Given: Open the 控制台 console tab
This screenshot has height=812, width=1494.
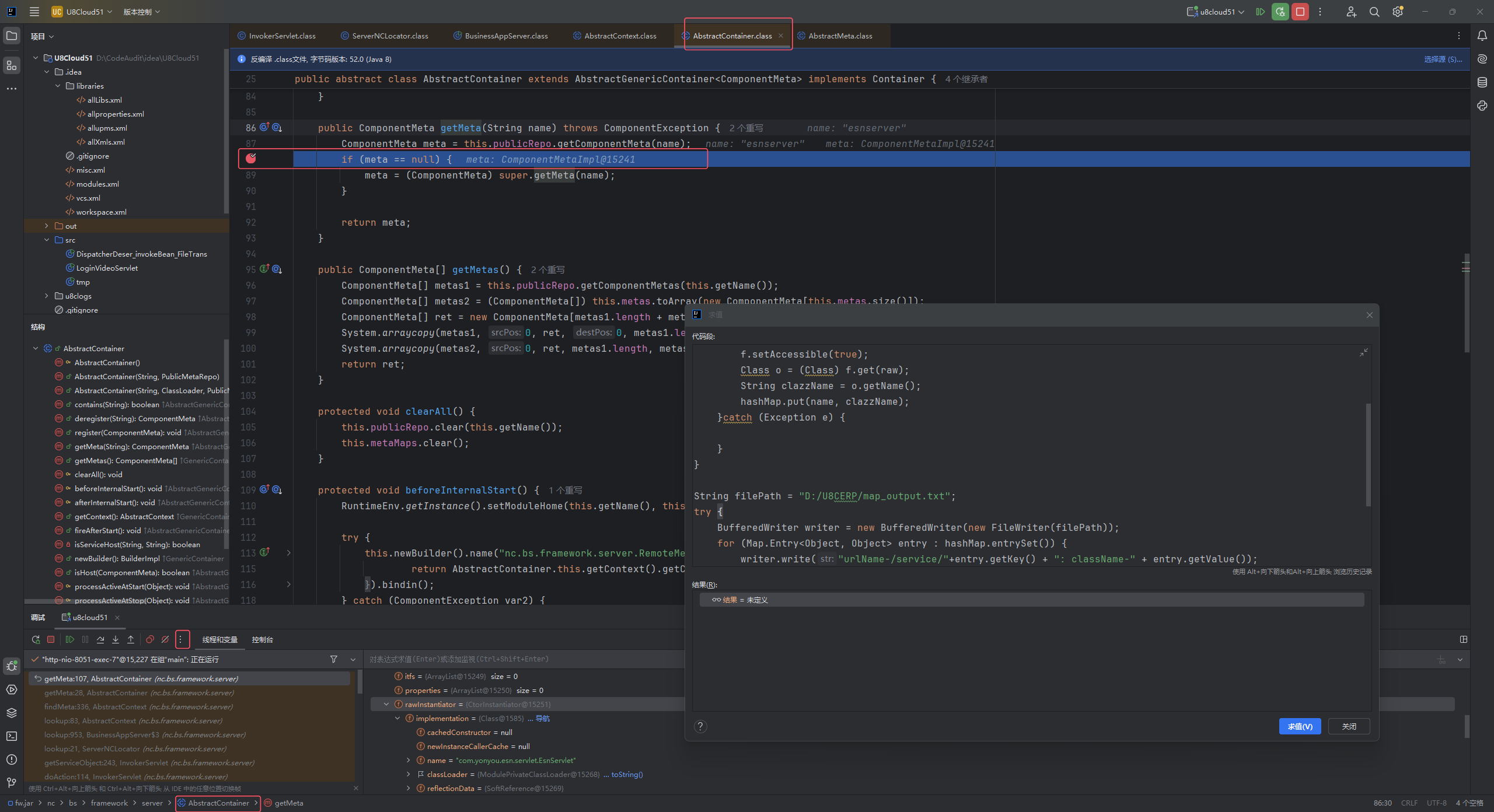Looking at the screenshot, I should pos(262,639).
